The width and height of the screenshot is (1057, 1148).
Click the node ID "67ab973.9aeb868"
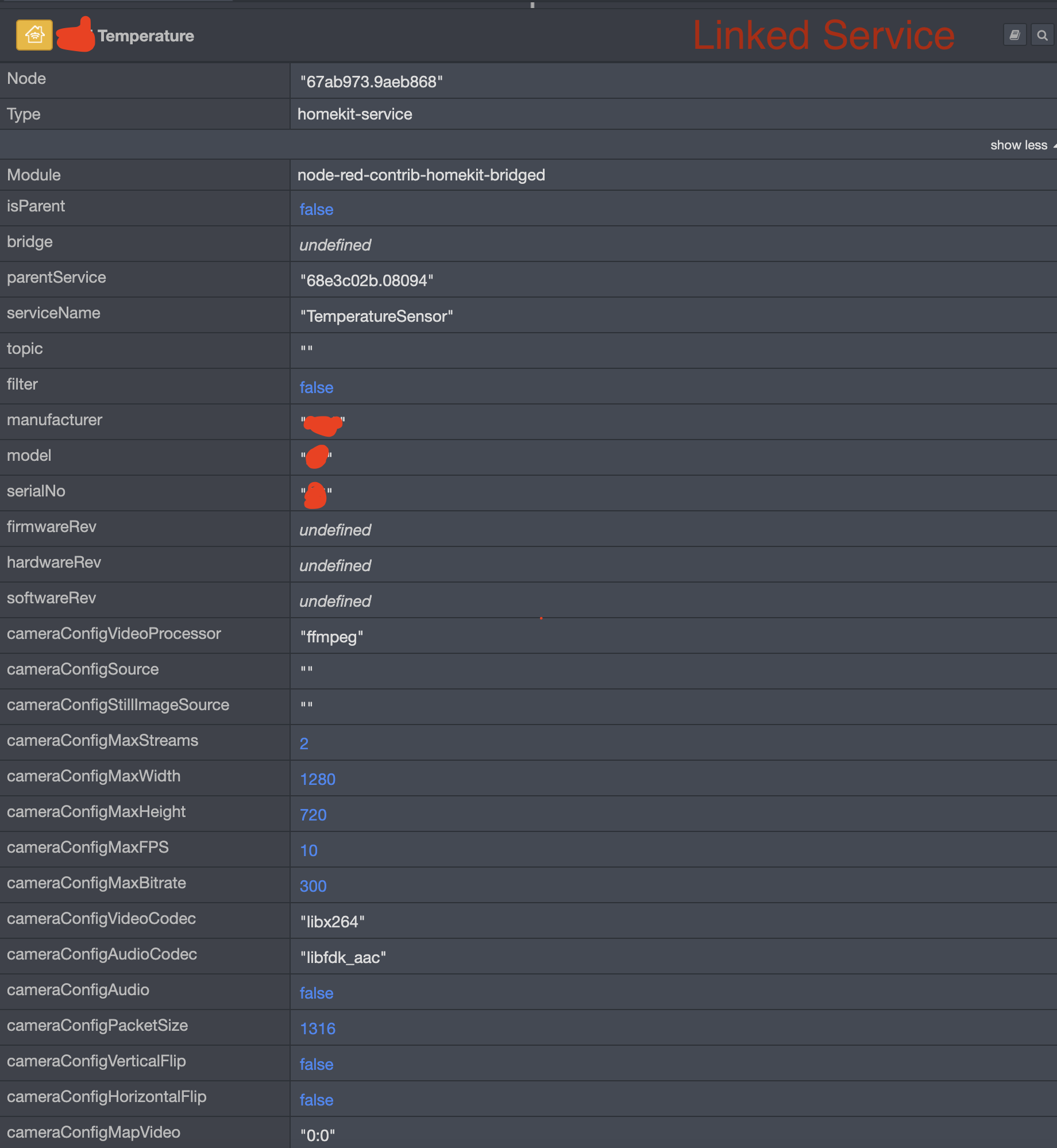coord(372,82)
